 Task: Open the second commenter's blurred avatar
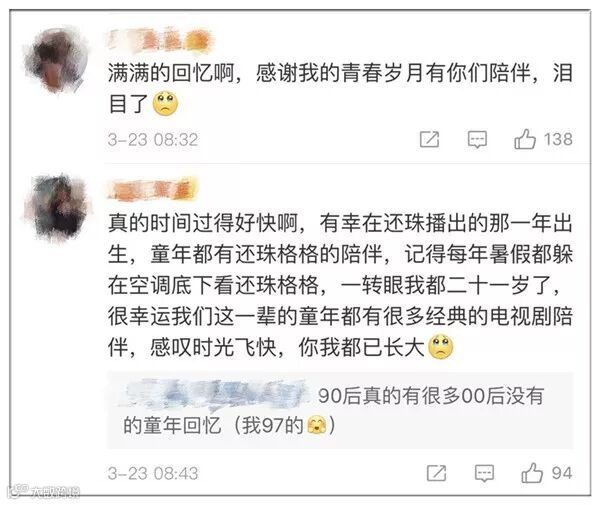point(57,206)
